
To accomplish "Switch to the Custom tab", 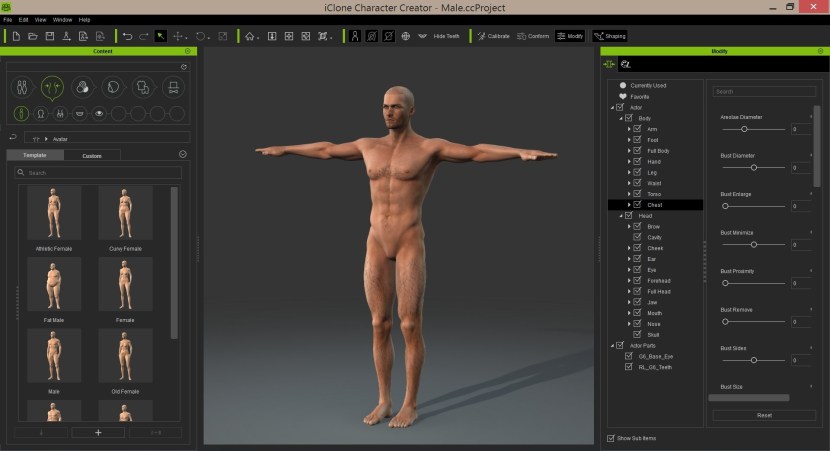I will click(92, 155).
